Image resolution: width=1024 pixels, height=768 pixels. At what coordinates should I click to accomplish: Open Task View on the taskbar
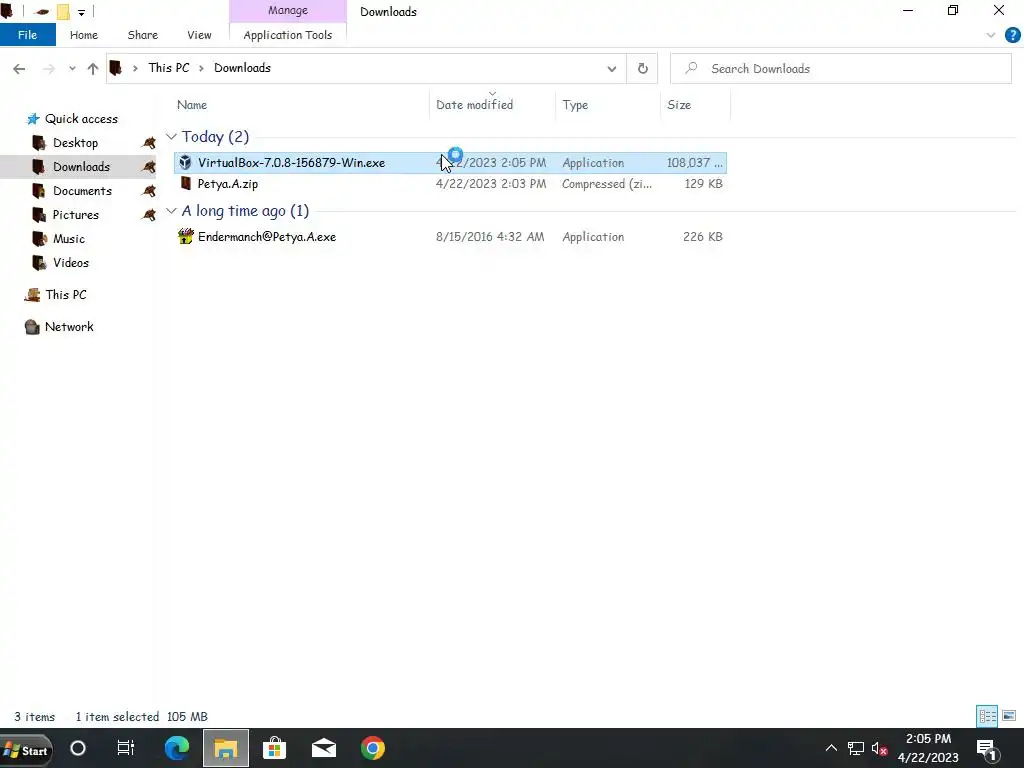[125, 748]
